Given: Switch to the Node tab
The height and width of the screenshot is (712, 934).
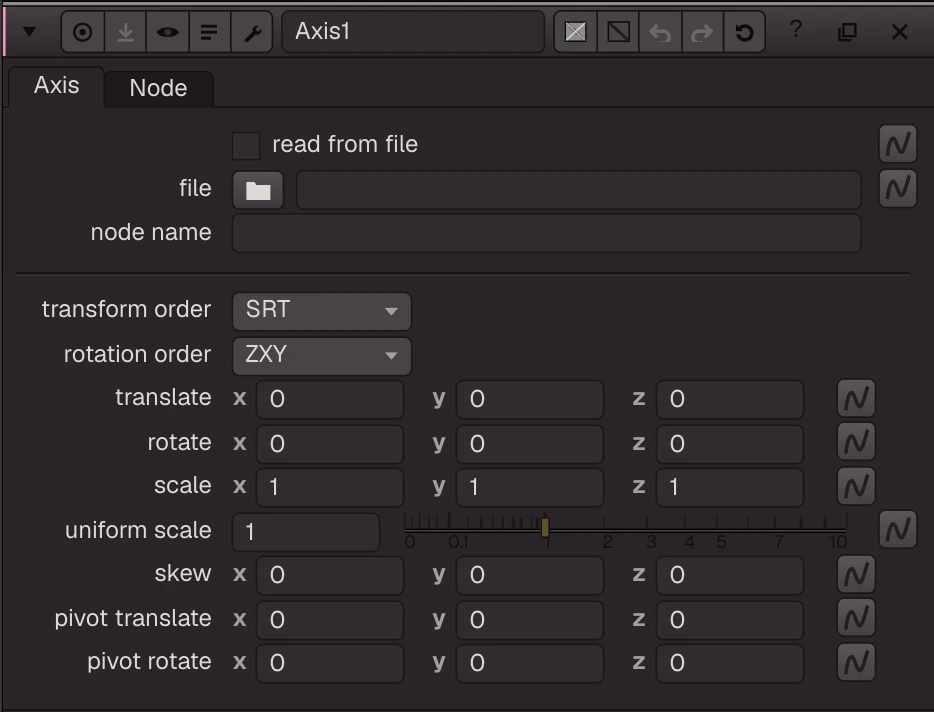Looking at the screenshot, I should (x=158, y=88).
